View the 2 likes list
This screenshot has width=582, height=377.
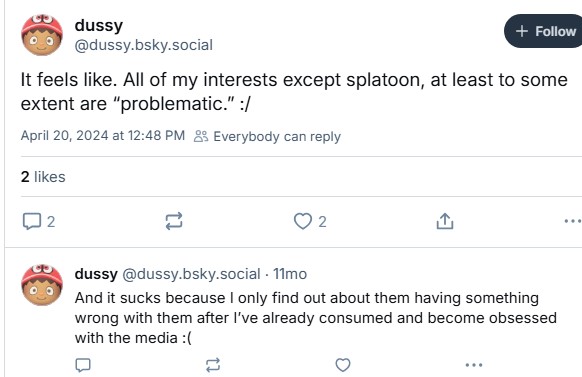(43, 177)
